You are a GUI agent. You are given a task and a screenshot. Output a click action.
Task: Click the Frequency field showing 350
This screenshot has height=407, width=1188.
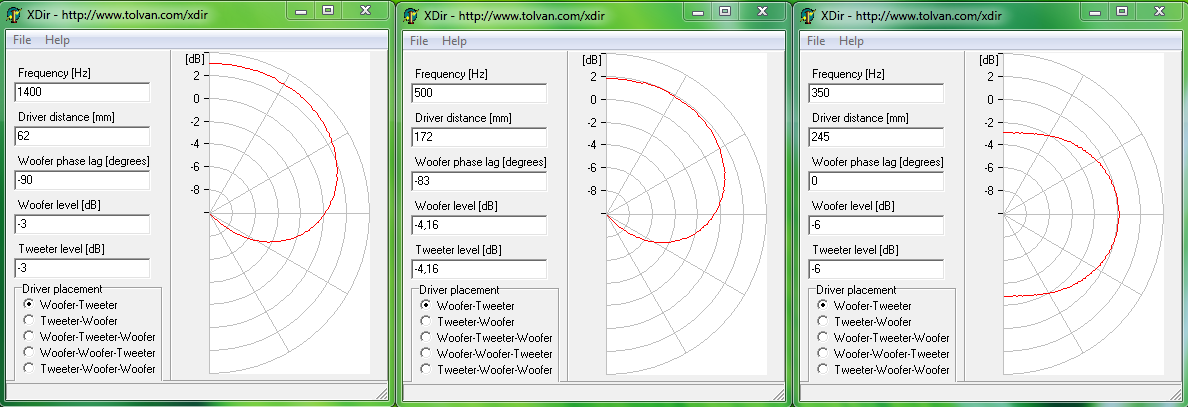pyautogui.click(x=876, y=93)
